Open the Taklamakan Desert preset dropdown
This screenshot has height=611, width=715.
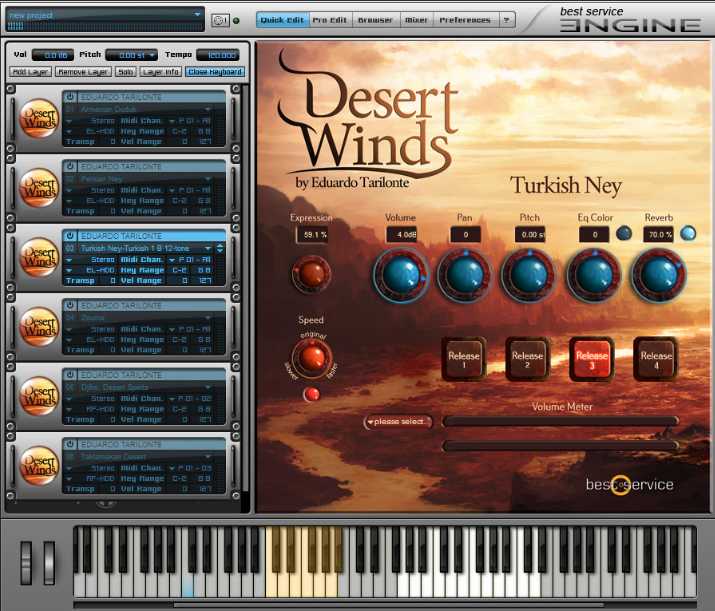[x=208, y=456]
